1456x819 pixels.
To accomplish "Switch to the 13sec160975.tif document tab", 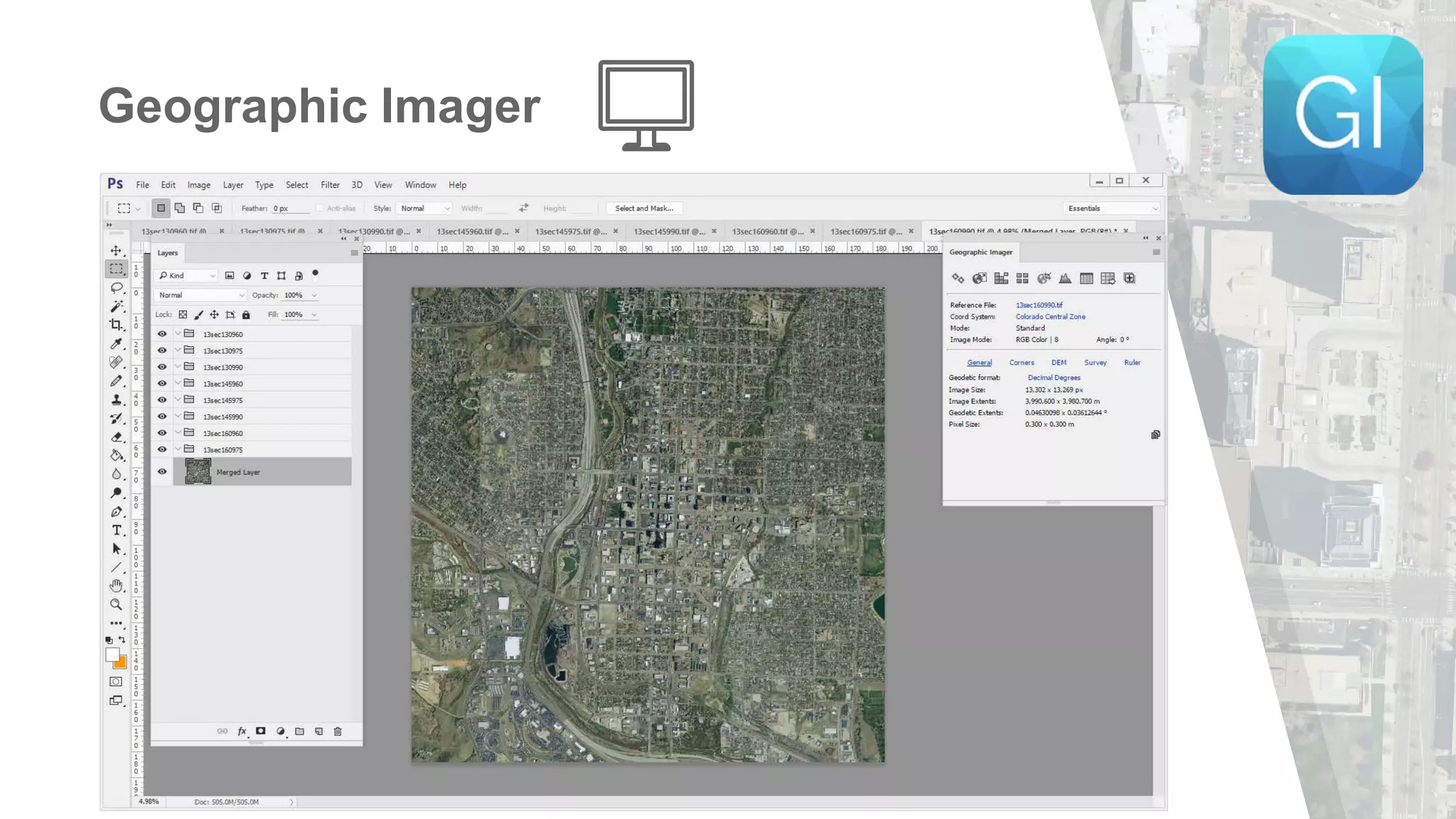I will (866, 231).
